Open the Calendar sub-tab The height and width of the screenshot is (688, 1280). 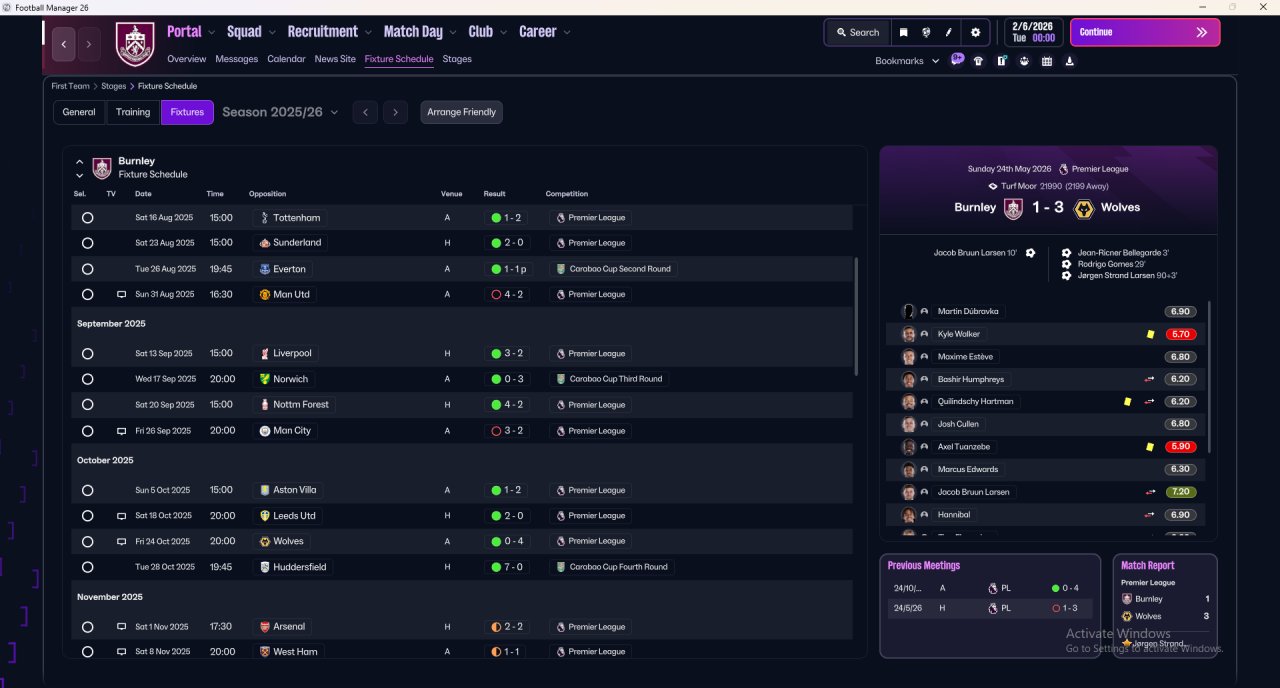pos(286,59)
